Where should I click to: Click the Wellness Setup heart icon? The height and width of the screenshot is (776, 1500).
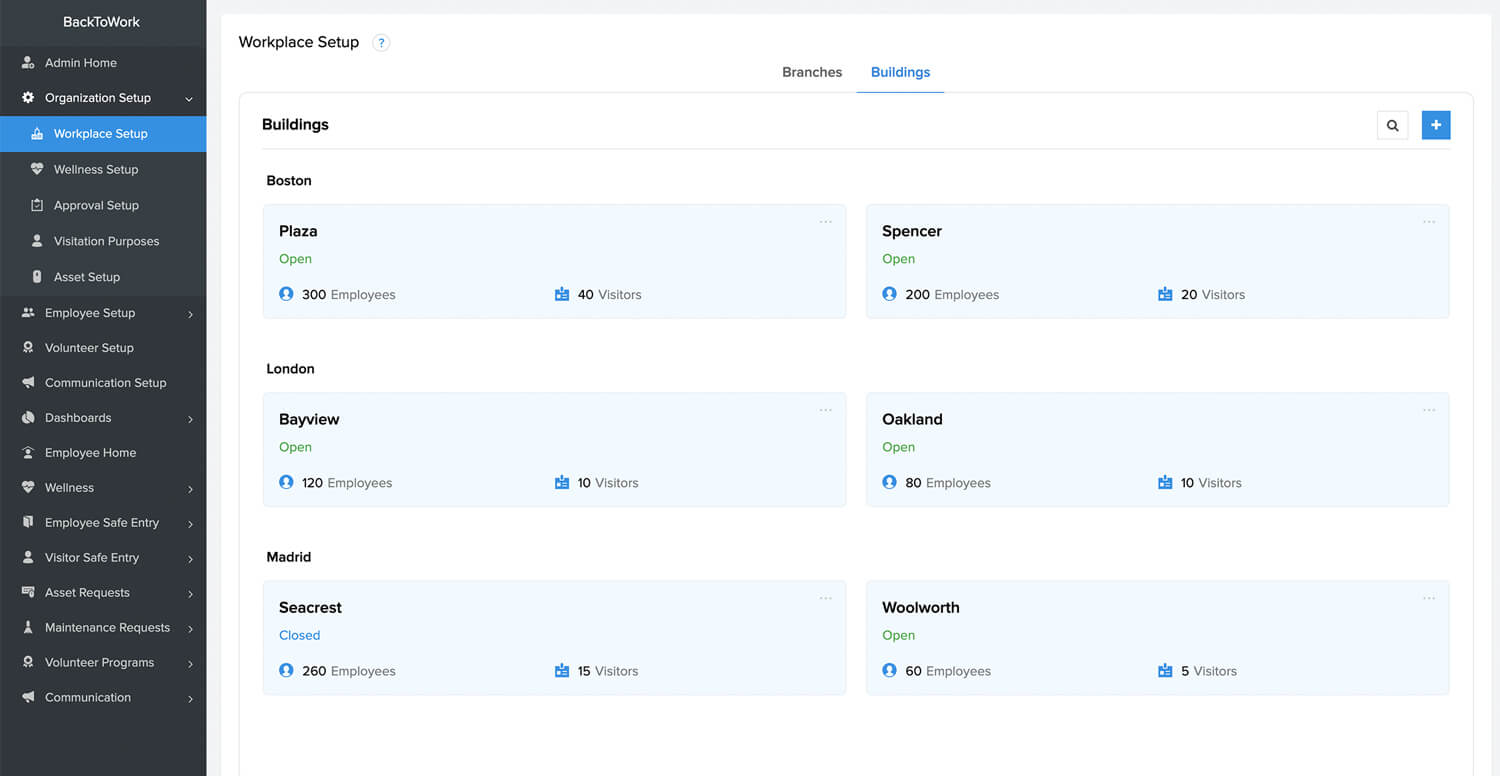click(x=37, y=169)
